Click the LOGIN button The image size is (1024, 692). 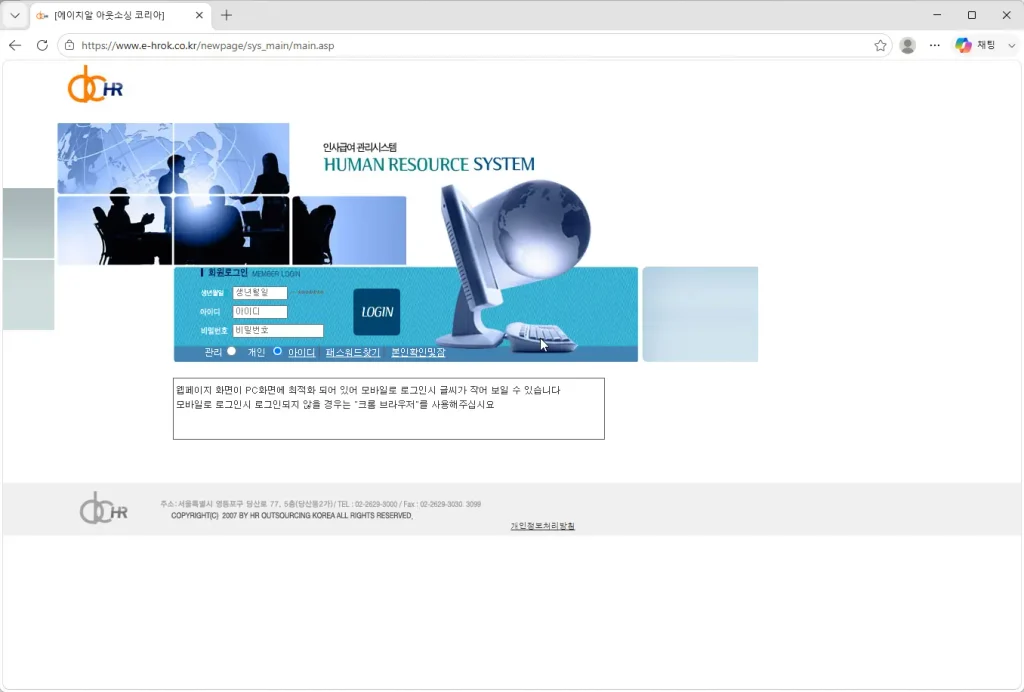(377, 312)
